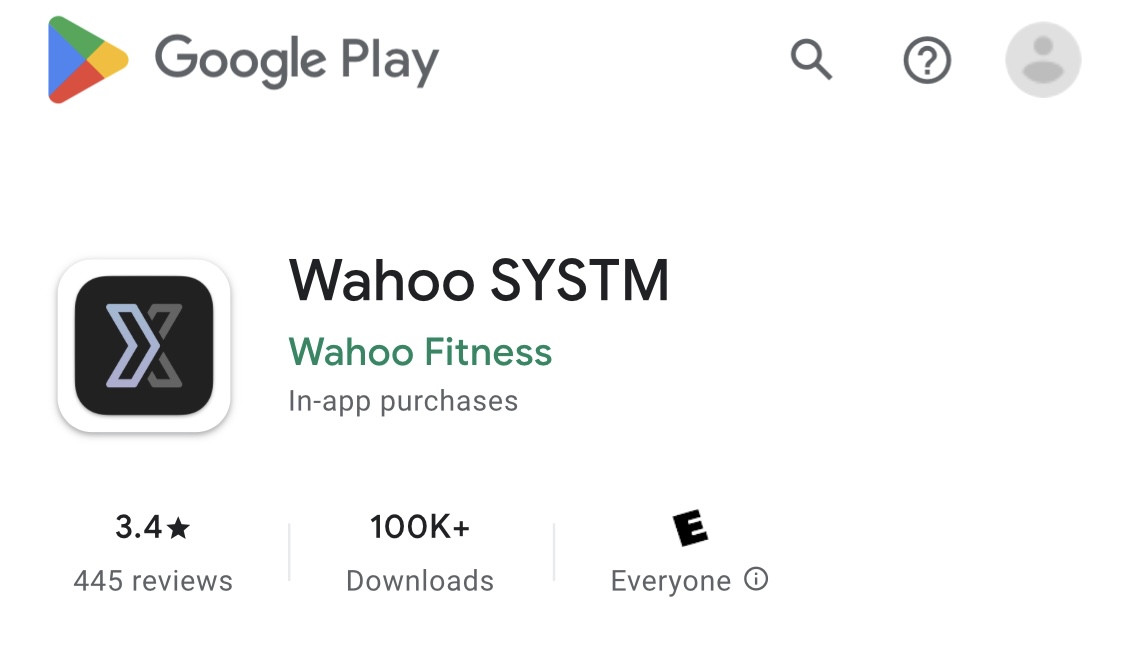Image resolution: width=1125 pixels, height=655 pixels.
Task: Click the word Wahoo in app title
Action: (x=382, y=281)
